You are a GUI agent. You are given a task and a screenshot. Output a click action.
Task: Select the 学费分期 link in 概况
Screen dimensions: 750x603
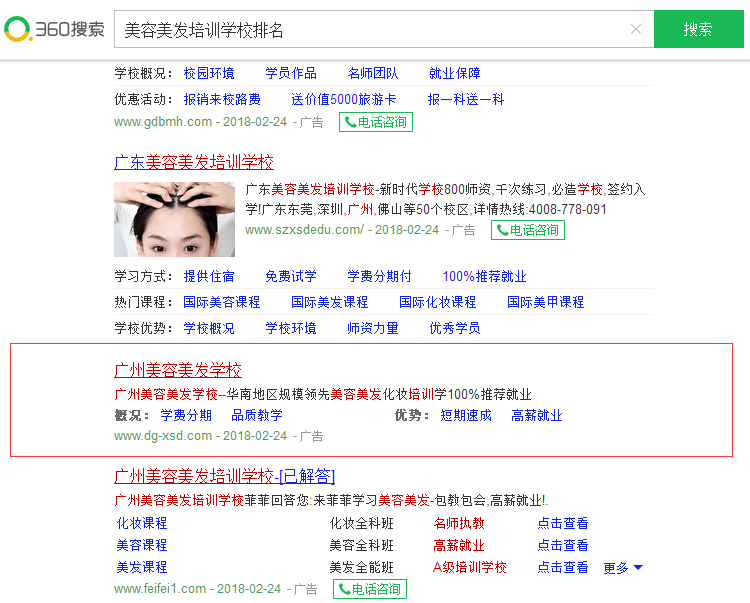[186, 415]
